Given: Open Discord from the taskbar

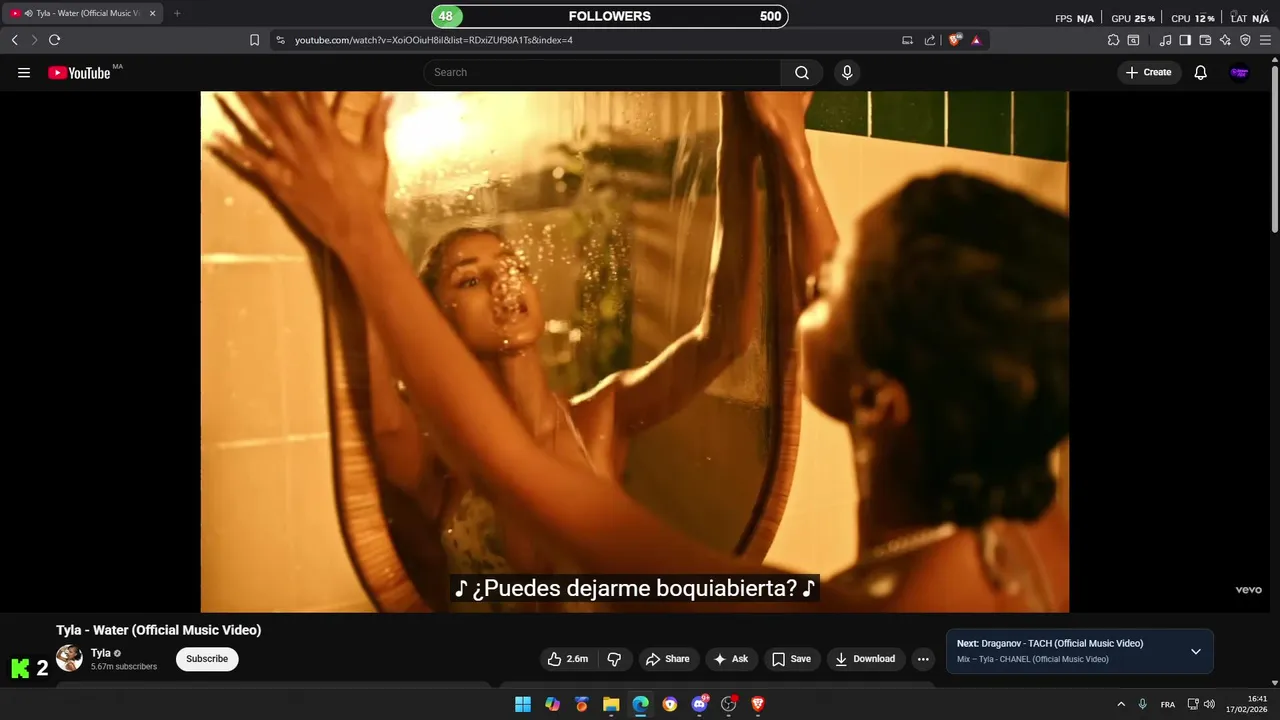Looking at the screenshot, I should [699, 704].
